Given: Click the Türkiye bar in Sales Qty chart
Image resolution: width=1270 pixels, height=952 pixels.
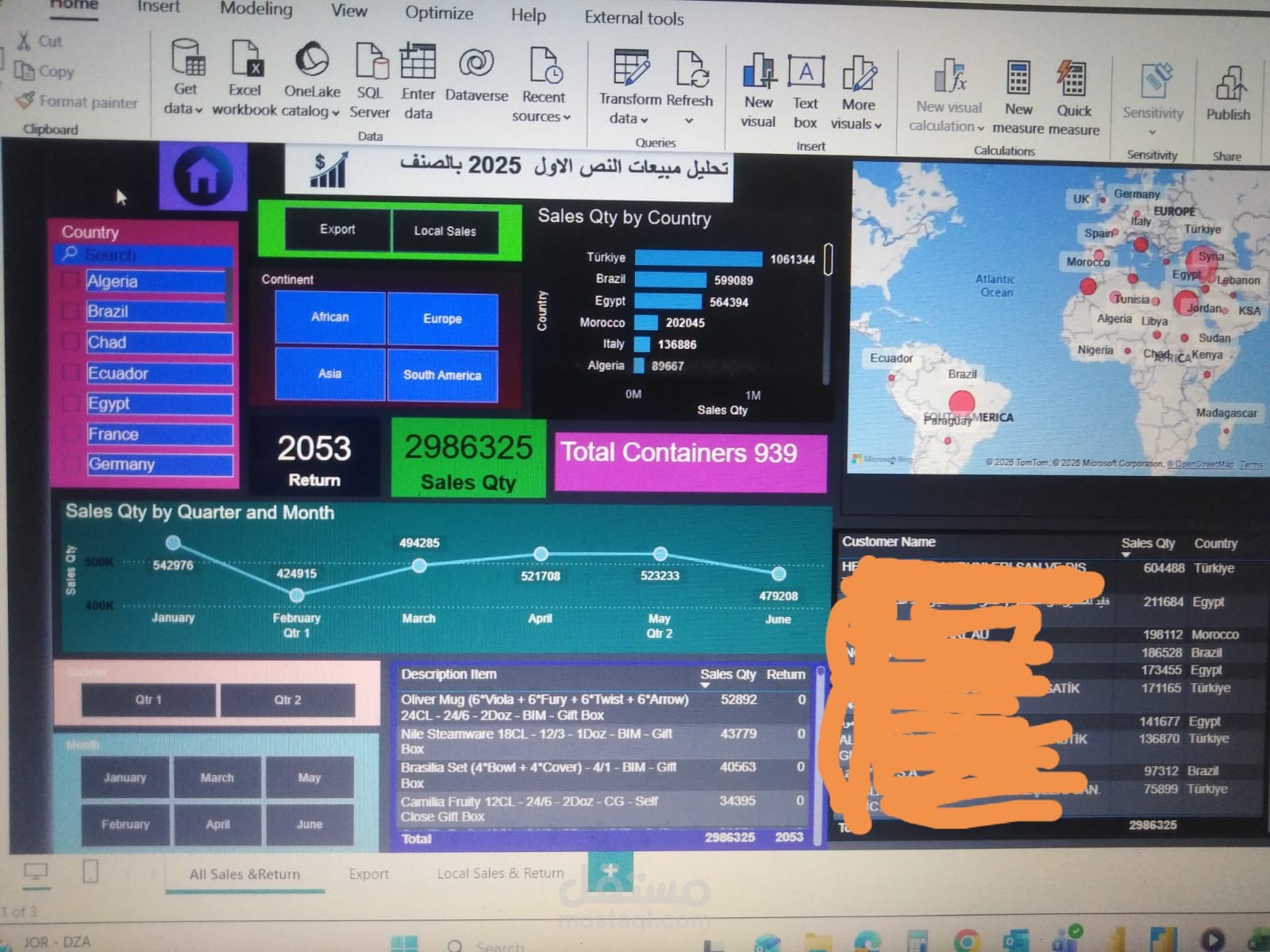Looking at the screenshot, I should tap(698, 259).
